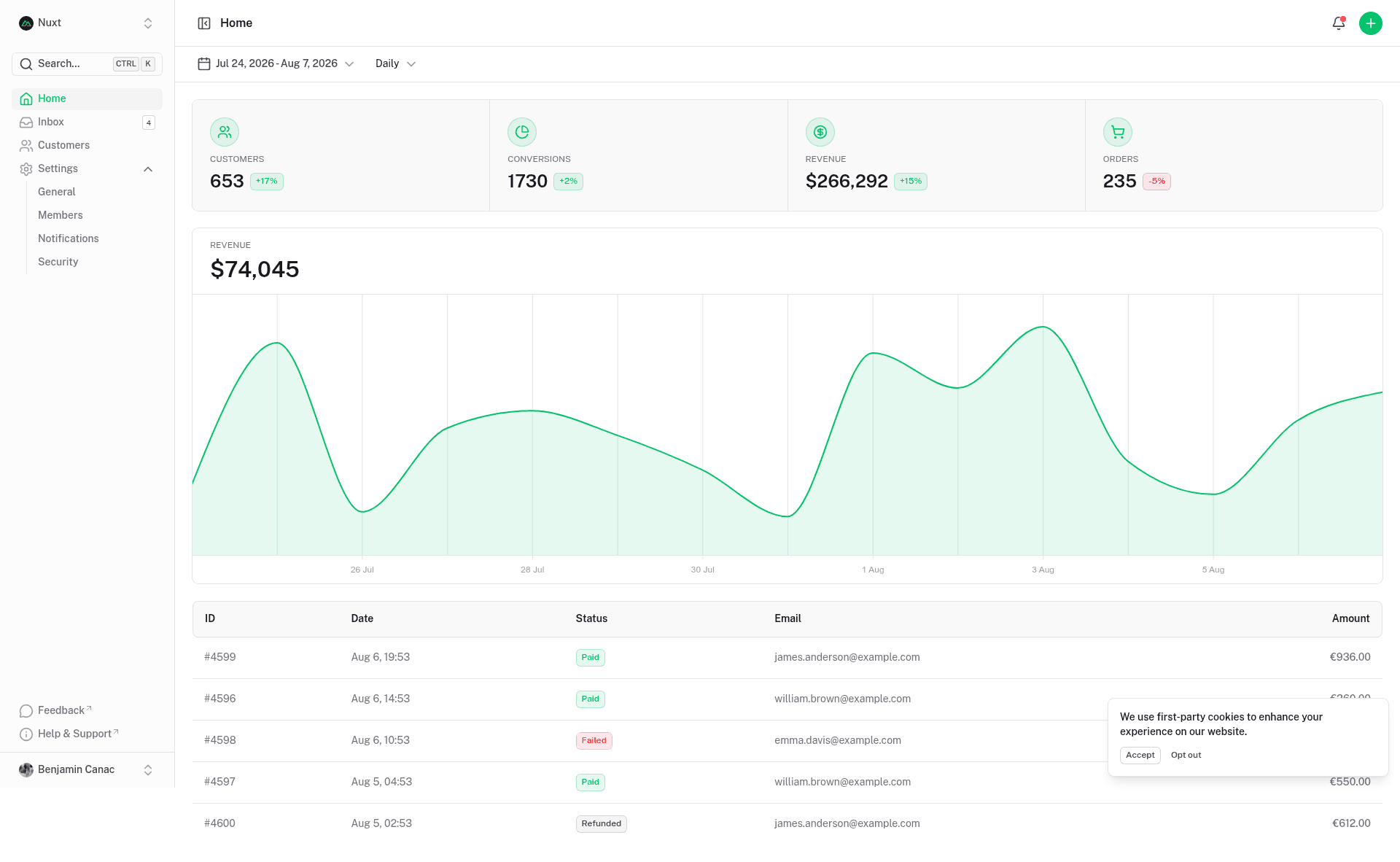1400x862 pixels.
Task: Collapse sidebar using the panel icon
Action: click(204, 23)
